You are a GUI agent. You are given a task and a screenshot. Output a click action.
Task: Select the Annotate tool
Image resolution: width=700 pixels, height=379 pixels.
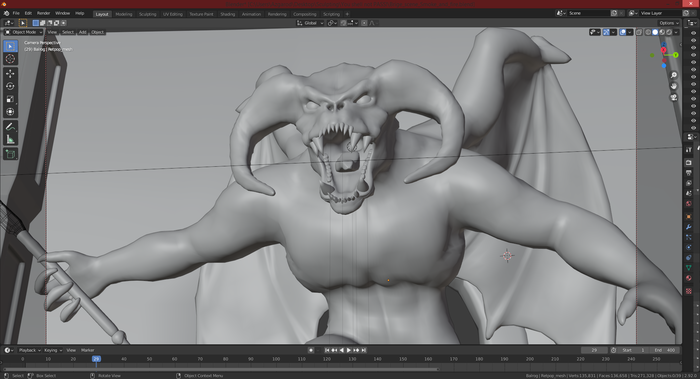click(10, 127)
